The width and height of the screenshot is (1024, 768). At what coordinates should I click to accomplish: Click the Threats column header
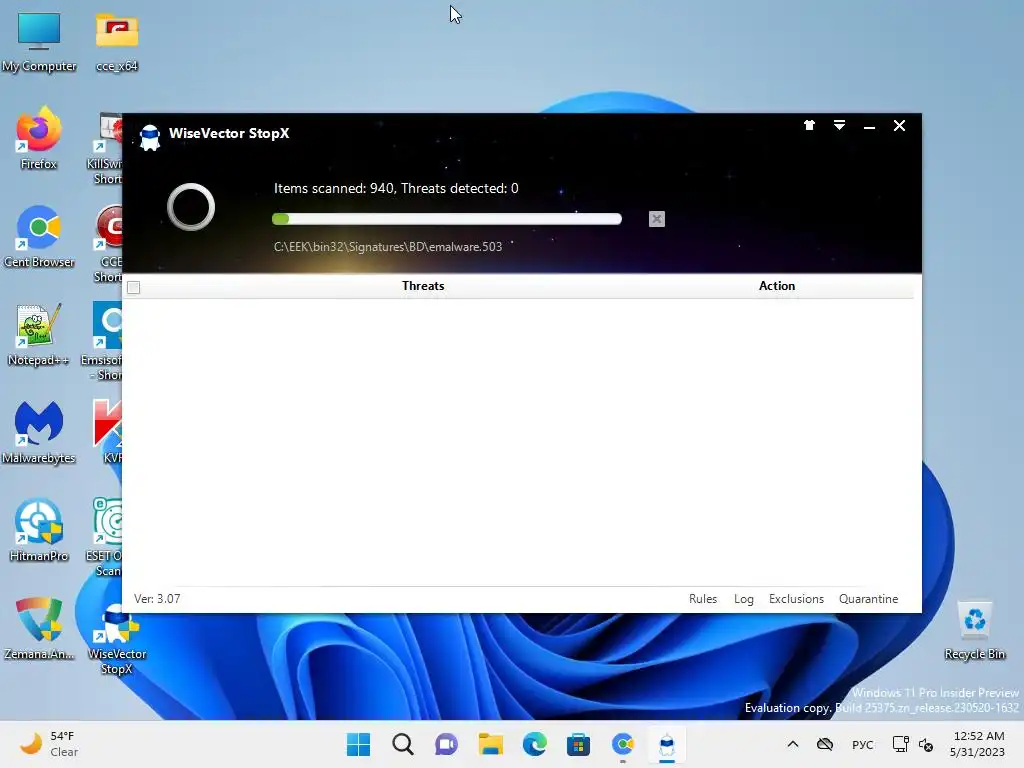423,286
